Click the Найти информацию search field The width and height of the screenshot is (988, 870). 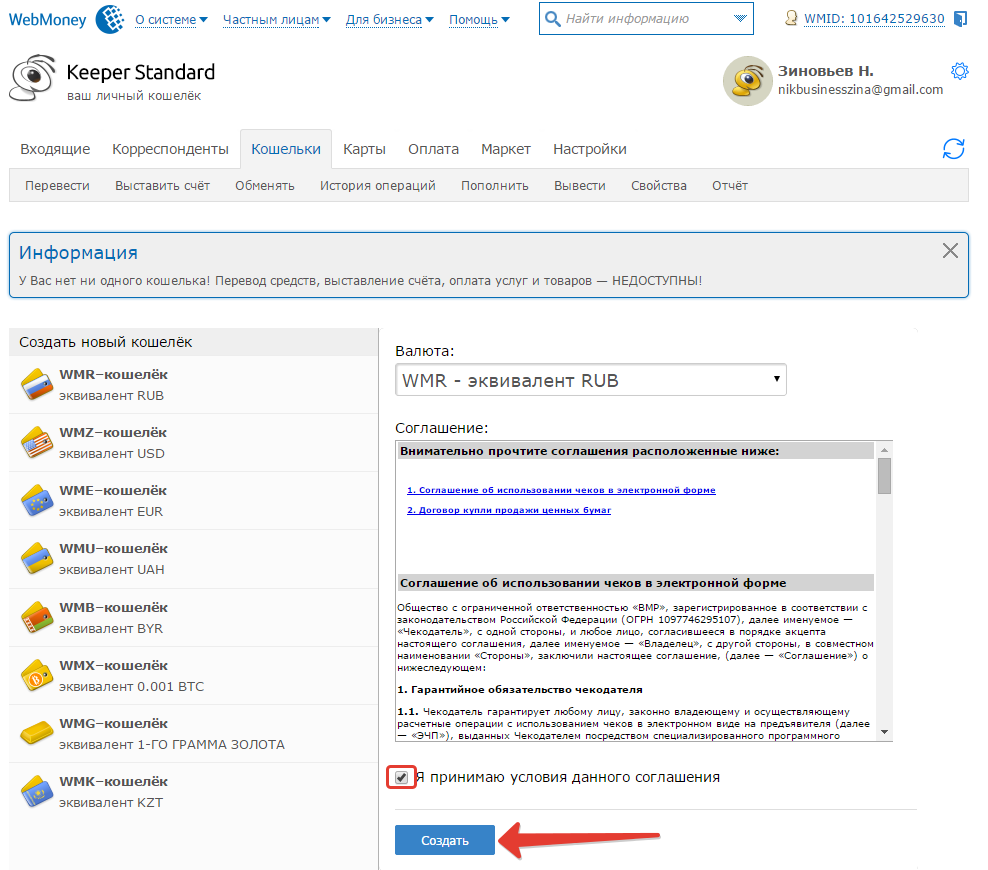click(646, 19)
